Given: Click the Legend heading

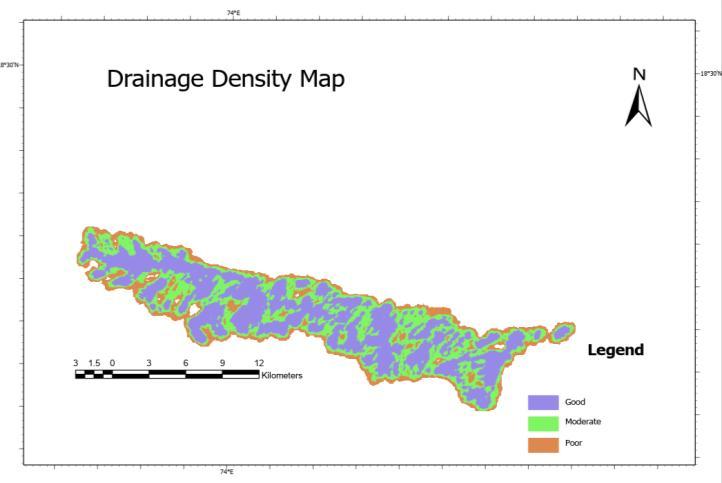Looking at the screenshot, I should coord(616,350).
